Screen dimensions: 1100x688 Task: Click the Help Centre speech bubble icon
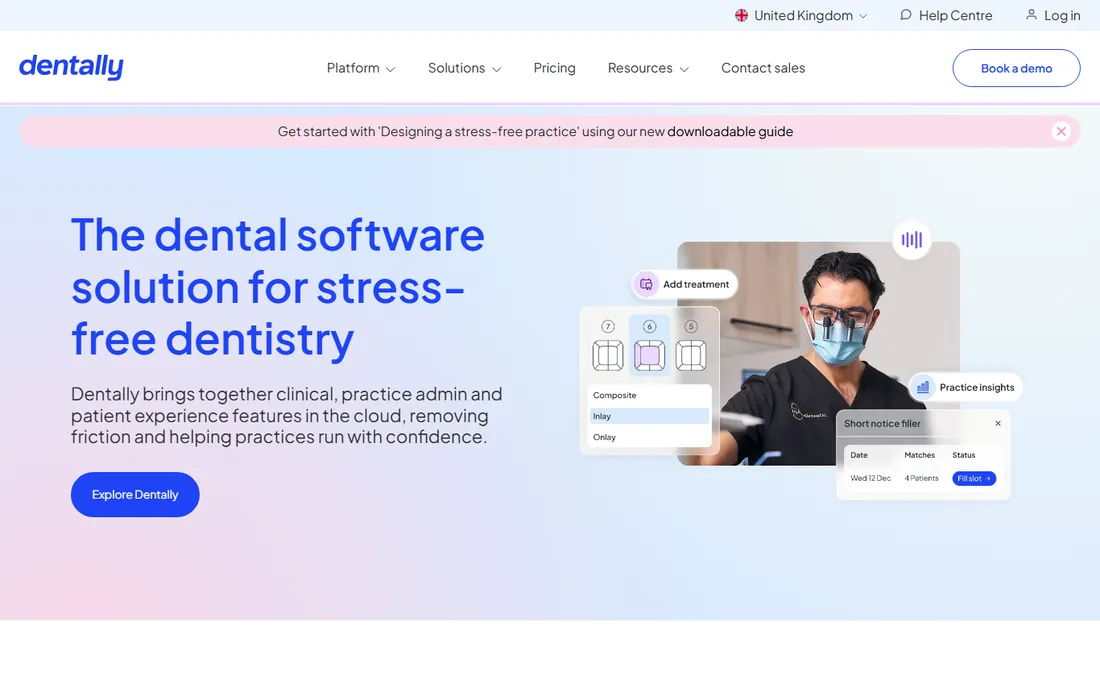906,15
